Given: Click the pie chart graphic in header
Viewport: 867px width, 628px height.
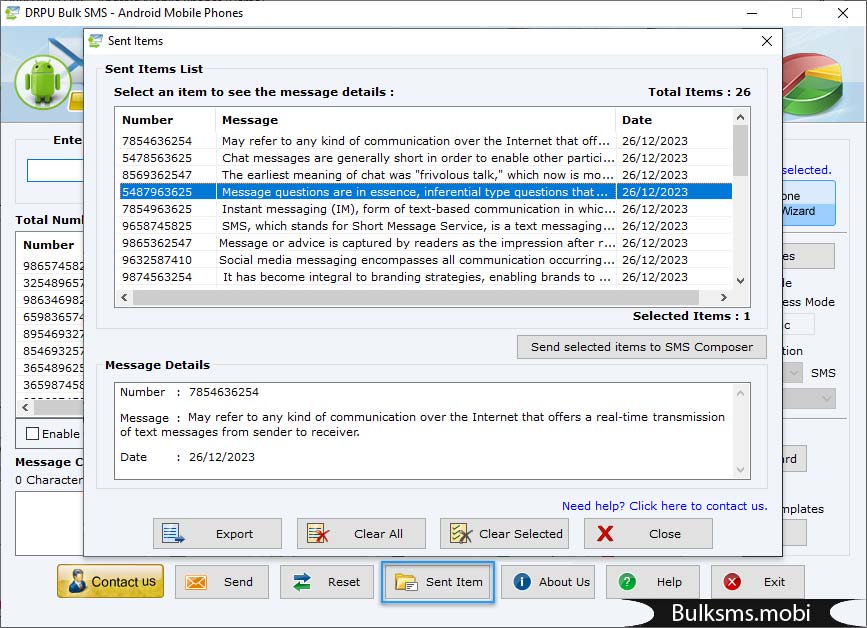Looking at the screenshot, I should point(813,83).
